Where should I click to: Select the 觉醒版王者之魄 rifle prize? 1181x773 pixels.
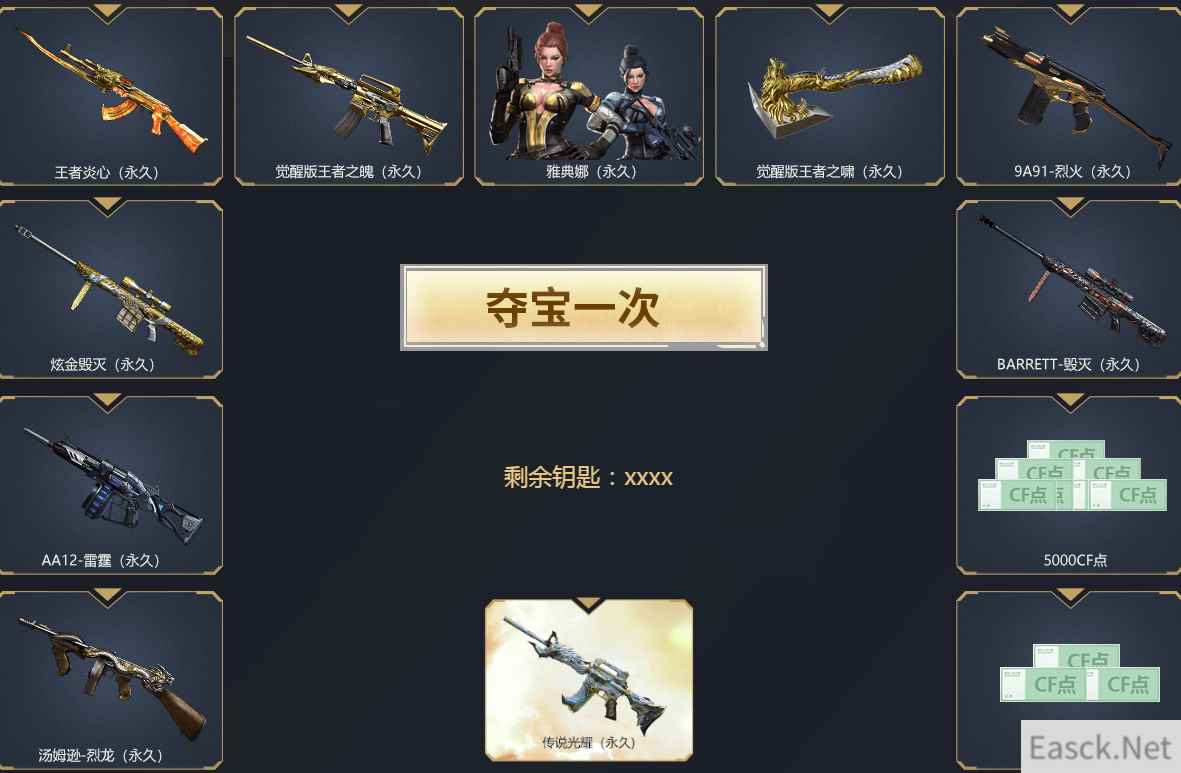click(349, 95)
